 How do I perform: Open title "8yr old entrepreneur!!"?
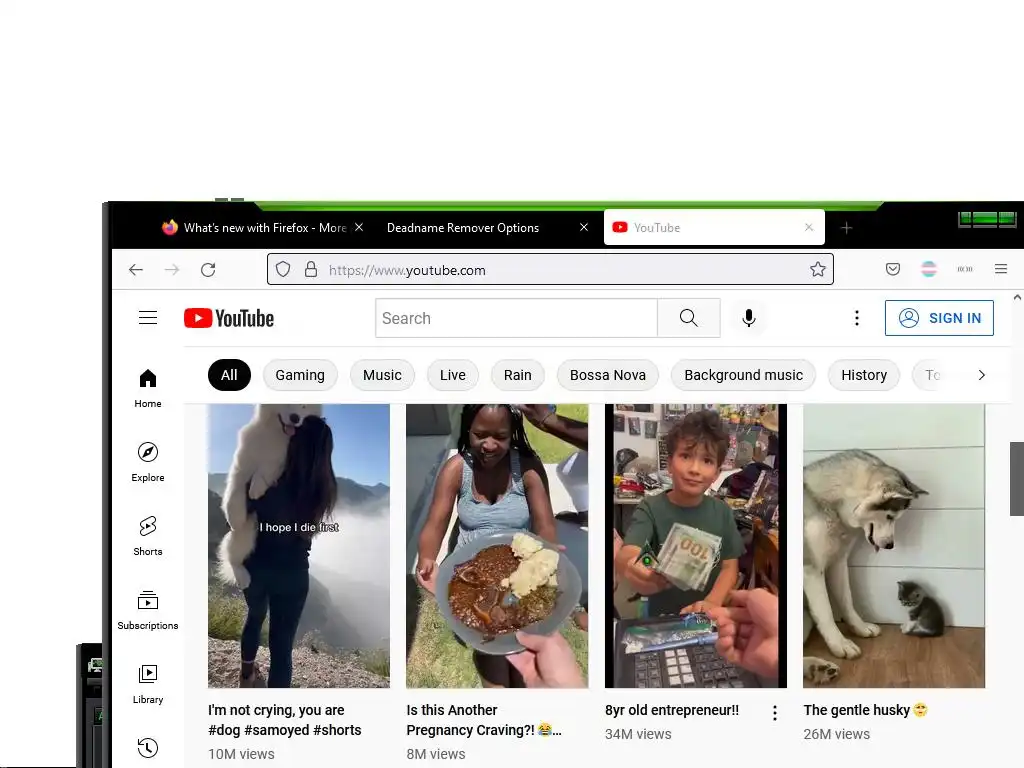pos(672,710)
